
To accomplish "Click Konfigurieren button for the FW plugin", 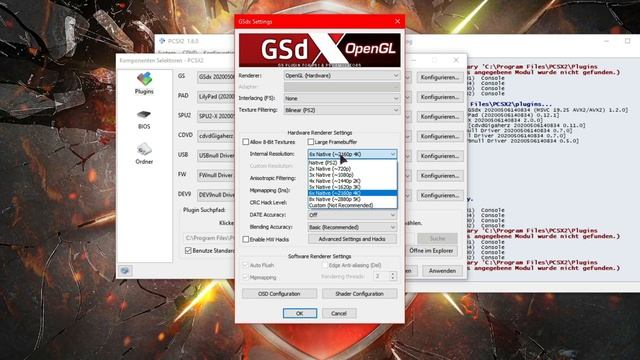I will 440,176.
